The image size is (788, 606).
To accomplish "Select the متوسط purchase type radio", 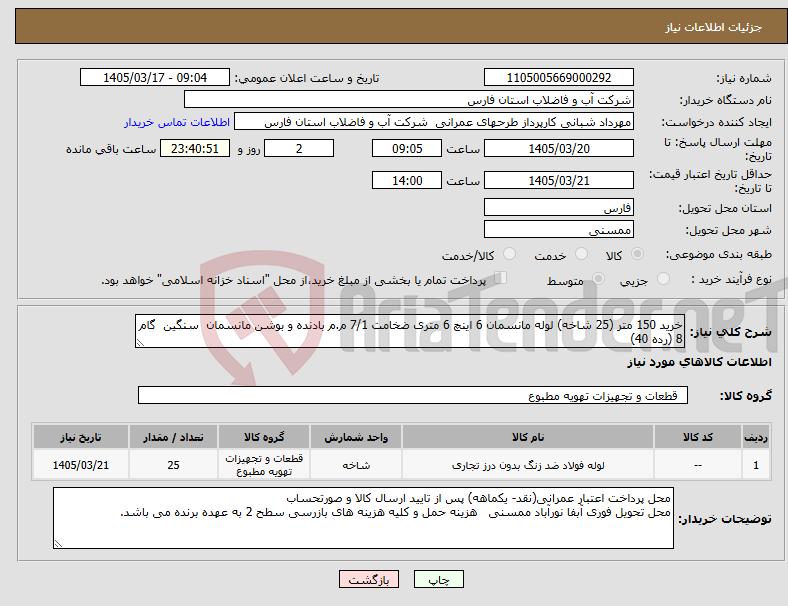I will (x=598, y=279).
